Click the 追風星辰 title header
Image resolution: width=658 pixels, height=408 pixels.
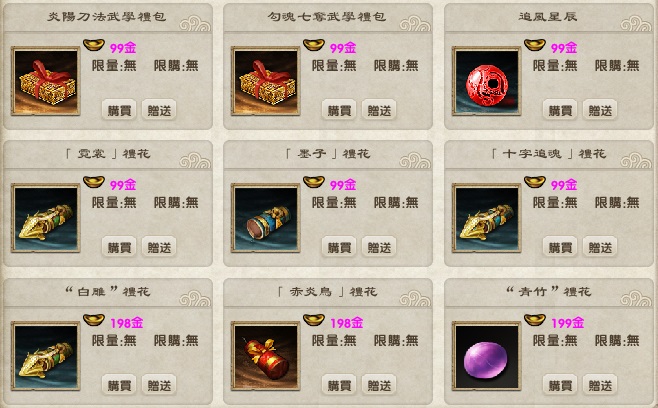pyautogui.click(x=548, y=16)
